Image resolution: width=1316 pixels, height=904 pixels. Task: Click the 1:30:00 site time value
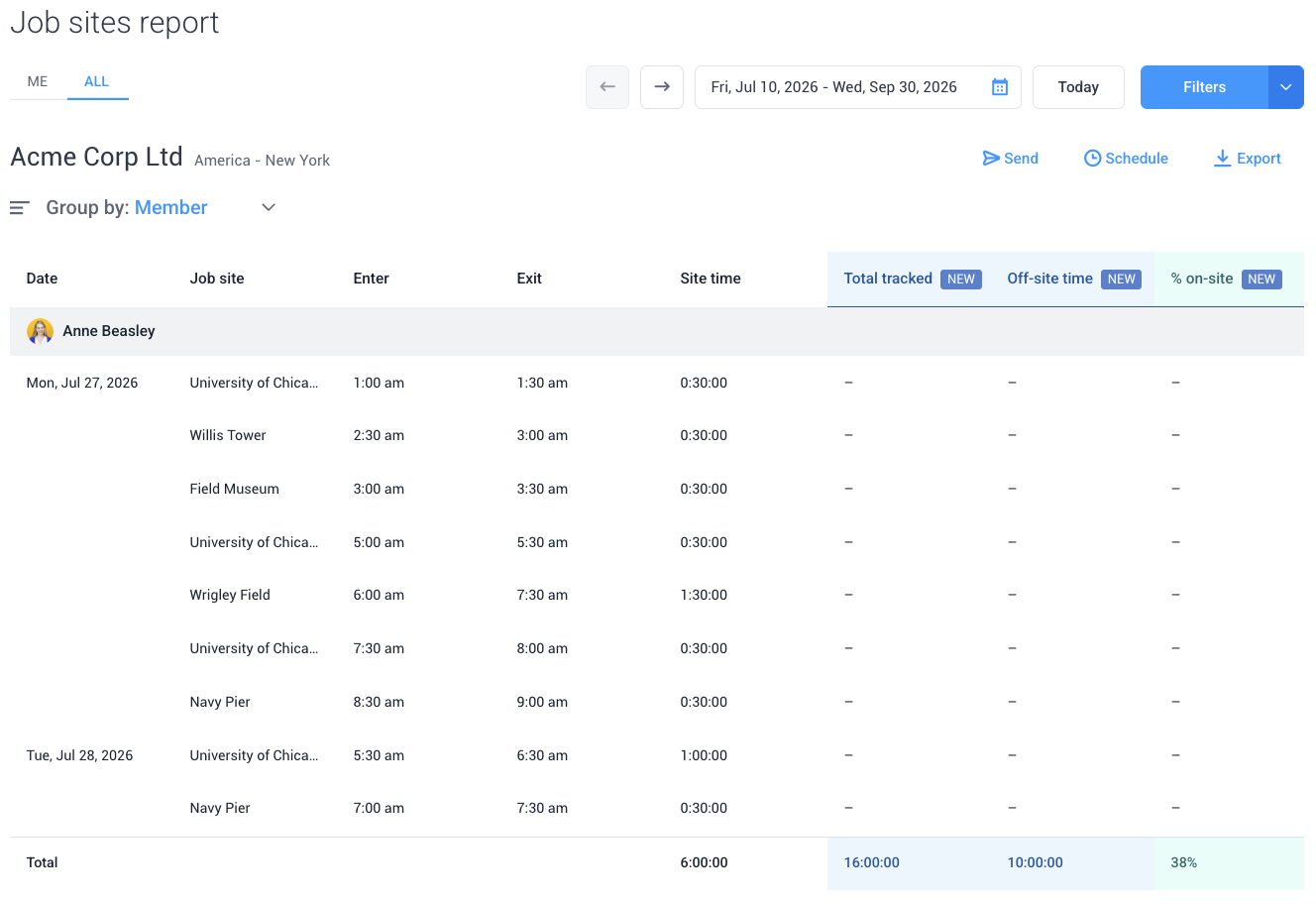(x=704, y=595)
